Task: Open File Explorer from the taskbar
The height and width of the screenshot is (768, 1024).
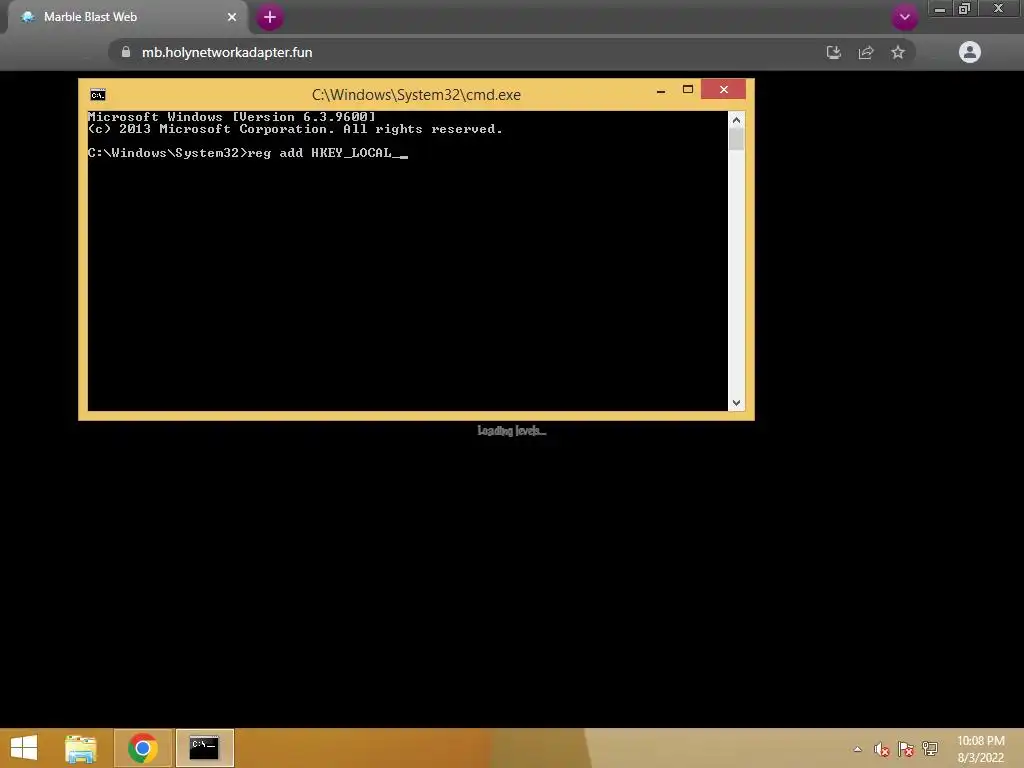Action: (x=81, y=748)
